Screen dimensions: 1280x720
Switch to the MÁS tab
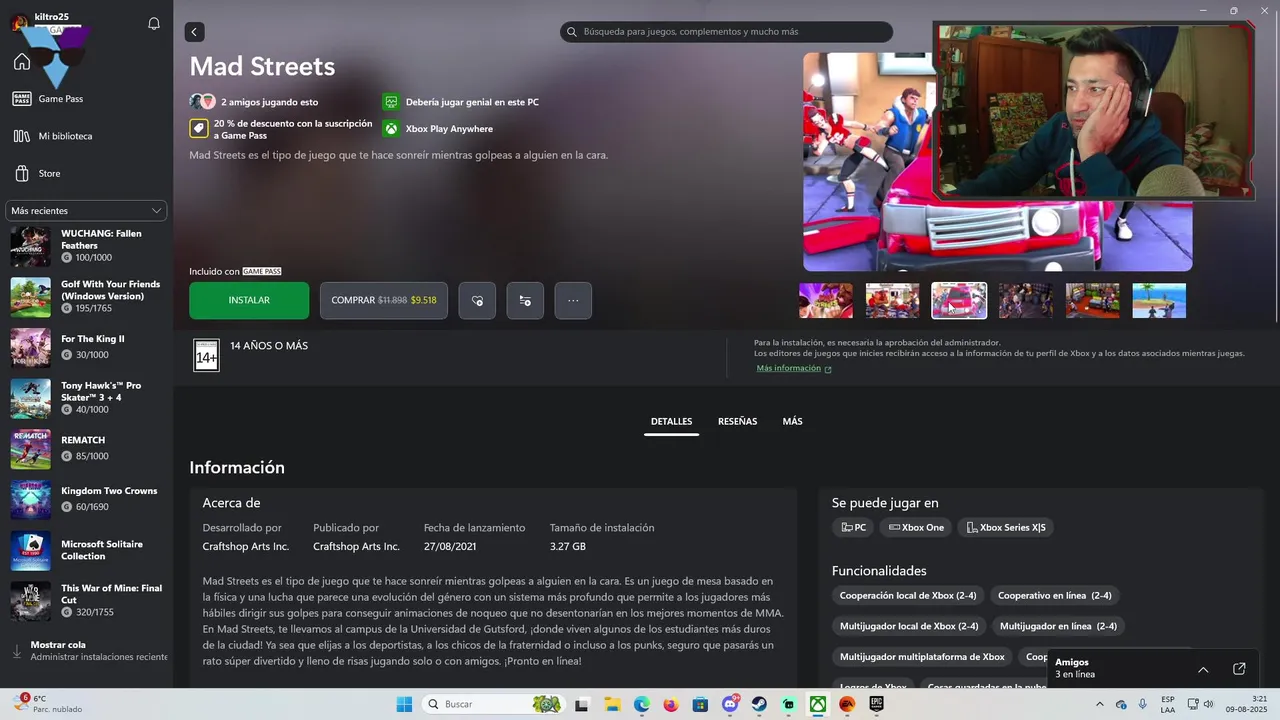[792, 422]
